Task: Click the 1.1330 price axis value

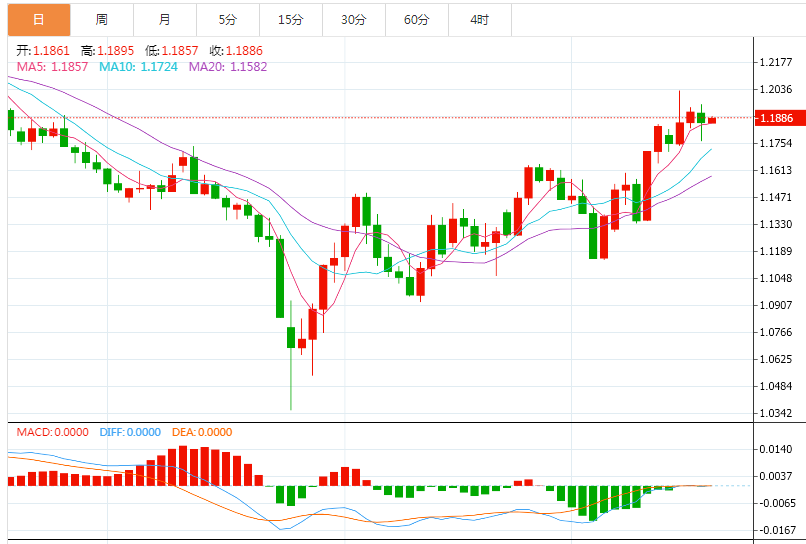Action: (776, 224)
